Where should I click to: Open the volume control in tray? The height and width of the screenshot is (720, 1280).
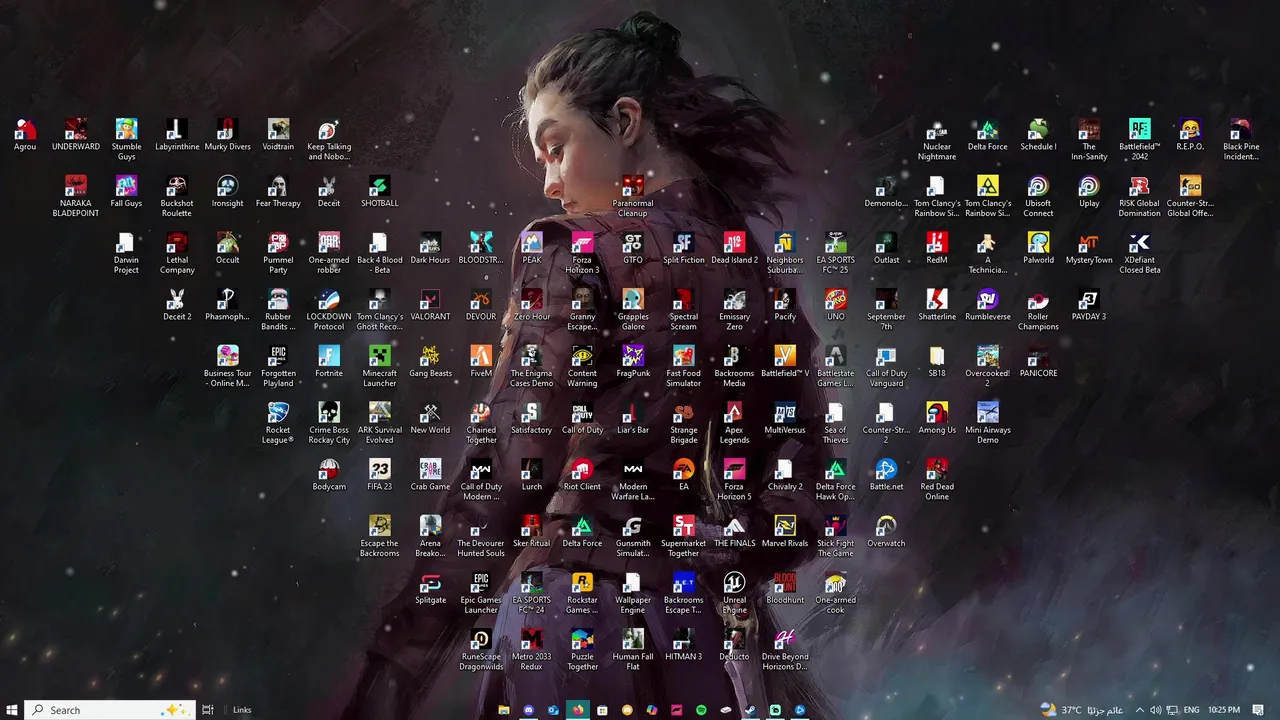pos(1156,710)
